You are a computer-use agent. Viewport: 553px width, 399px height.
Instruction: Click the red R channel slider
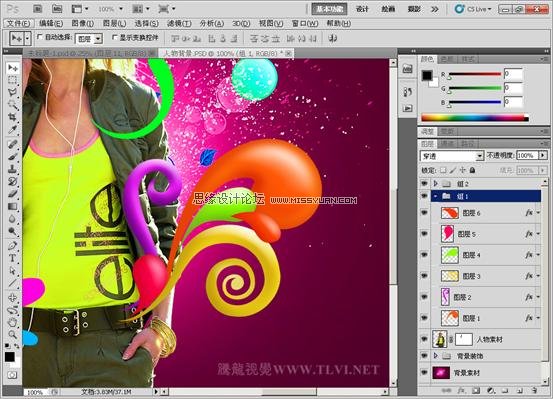pyautogui.click(x=475, y=74)
